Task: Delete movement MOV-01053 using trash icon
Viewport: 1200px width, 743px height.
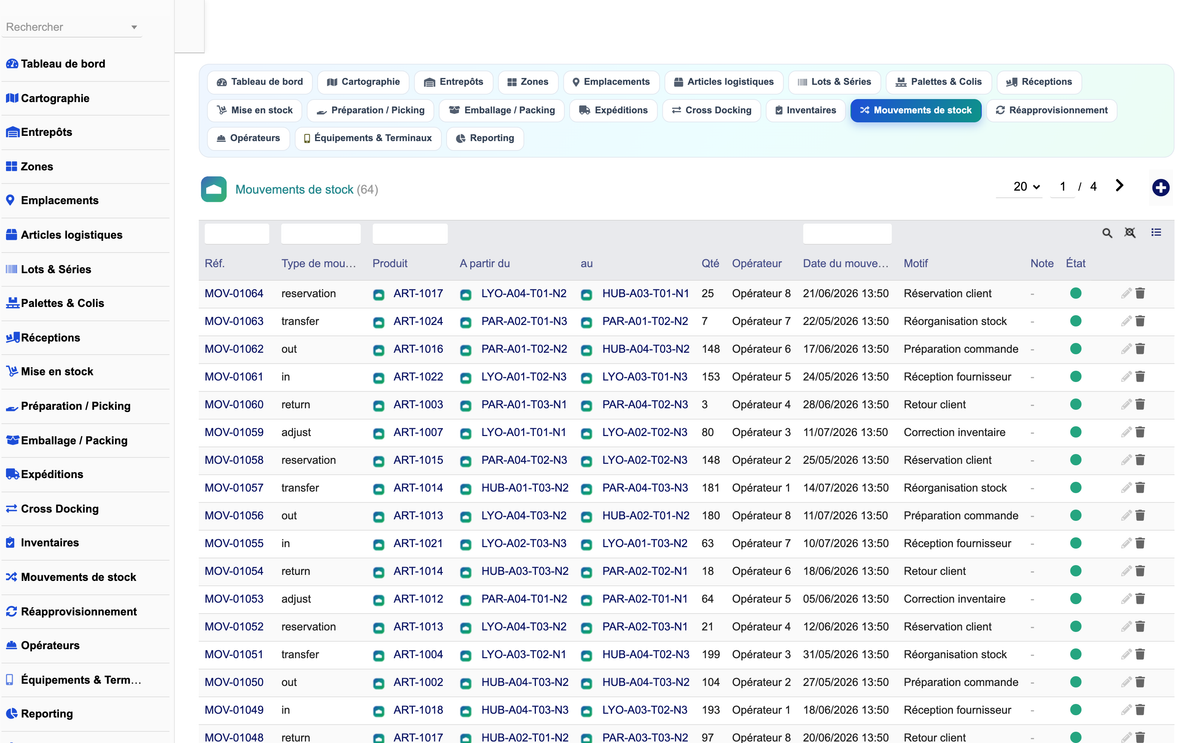Action: click(x=1140, y=599)
